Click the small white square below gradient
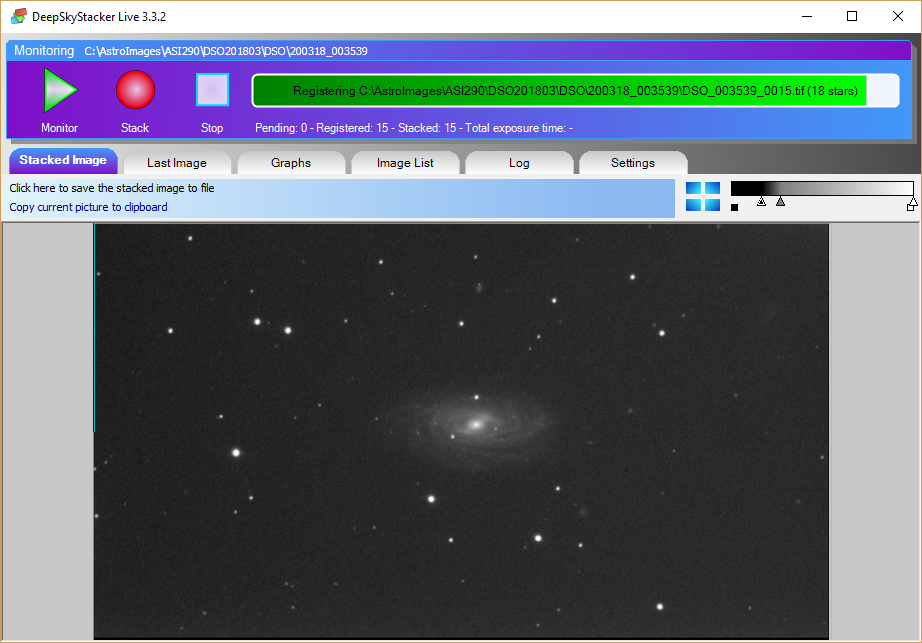 (x=911, y=209)
